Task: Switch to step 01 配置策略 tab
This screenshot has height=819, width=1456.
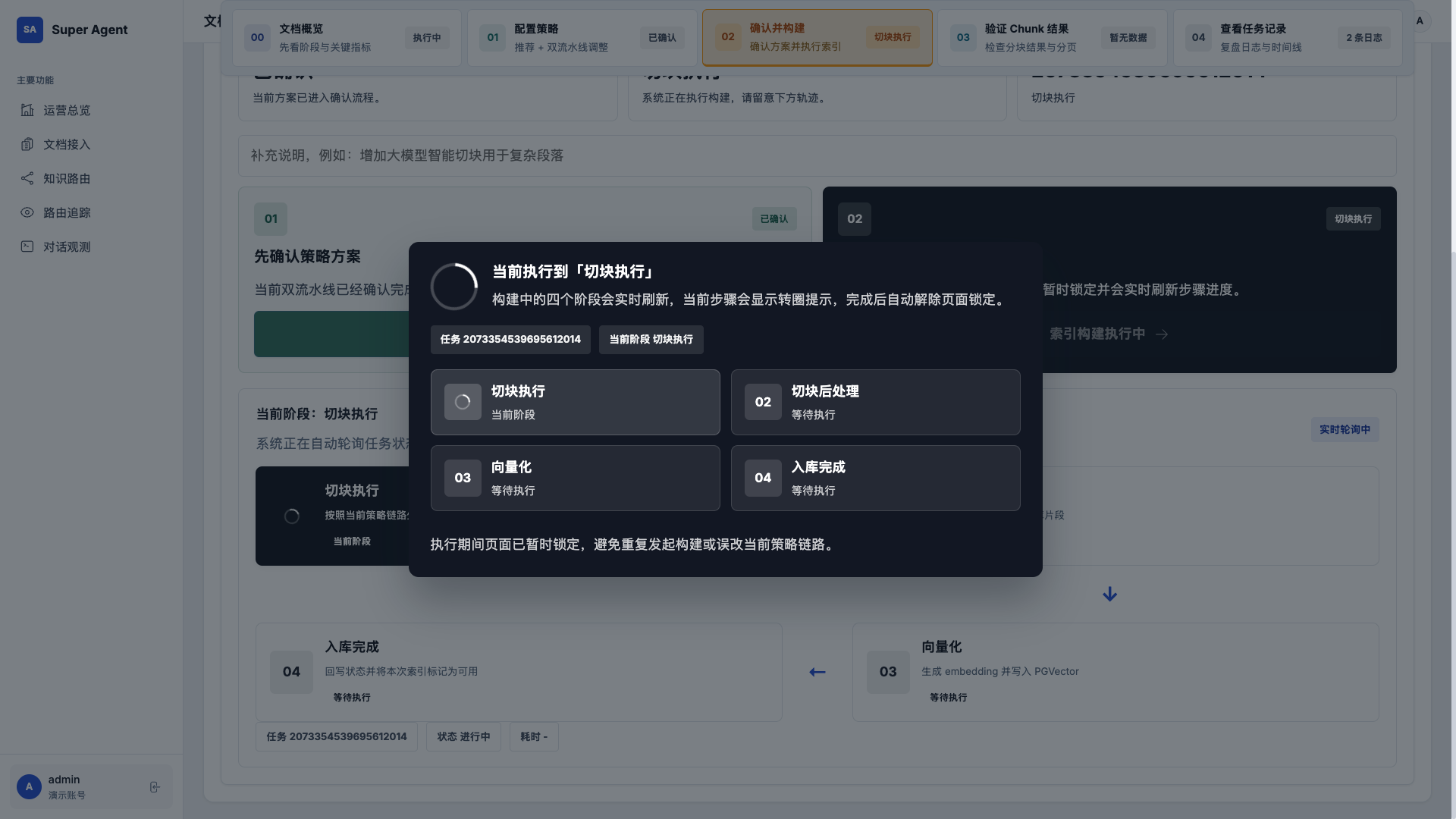Action: click(582, 37)
